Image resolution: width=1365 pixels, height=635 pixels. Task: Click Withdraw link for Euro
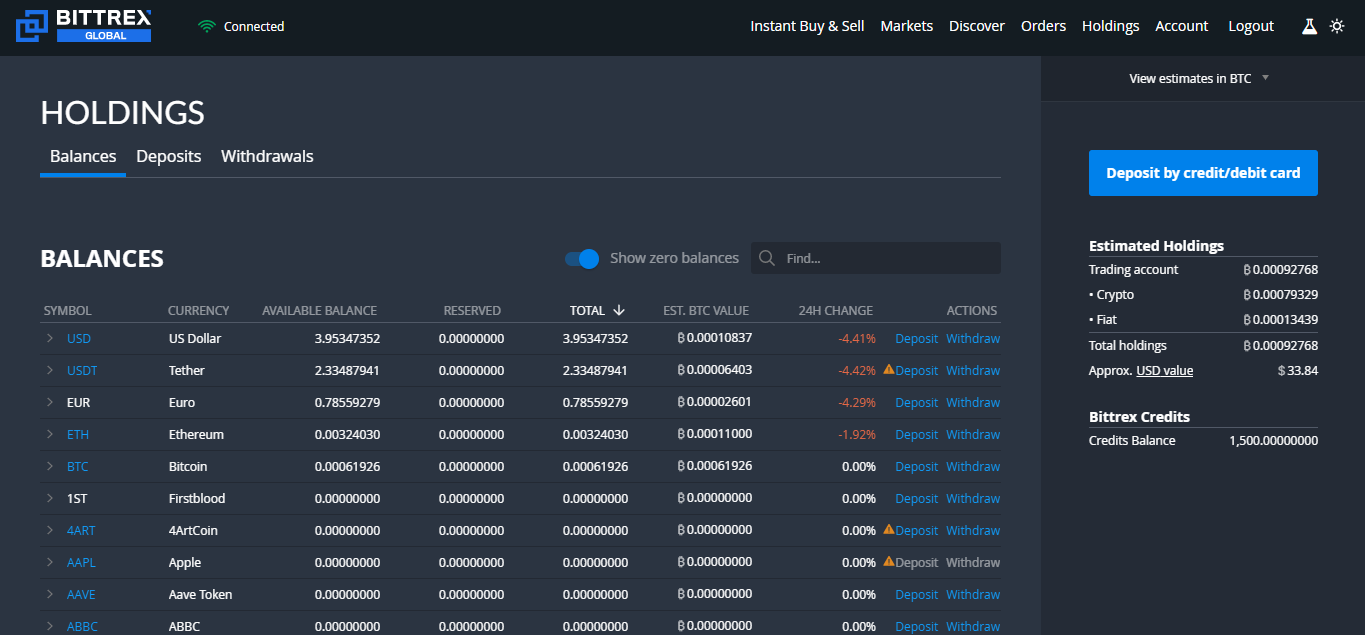click(972, 403)
